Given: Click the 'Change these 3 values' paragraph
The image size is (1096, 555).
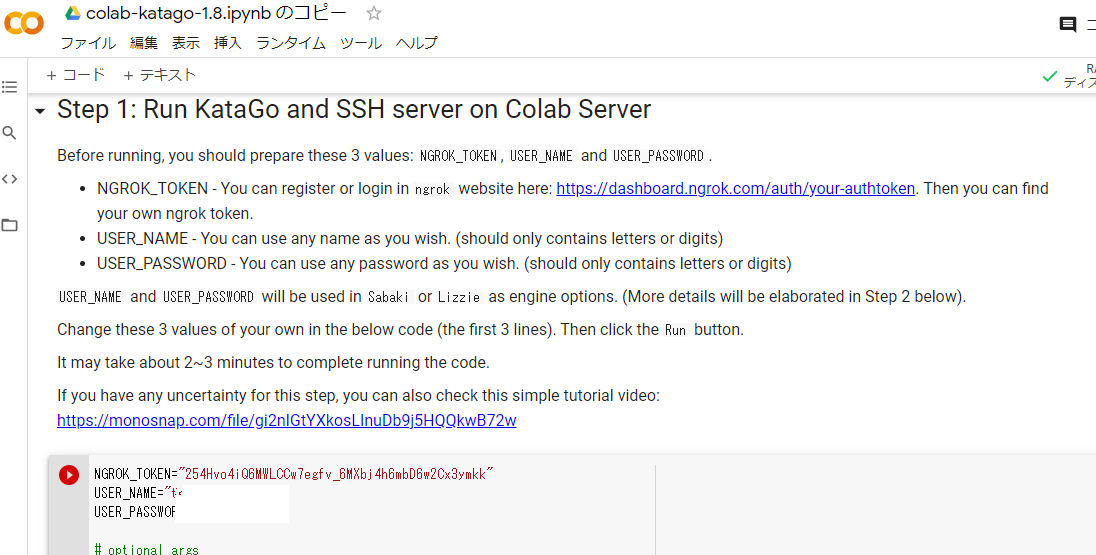Looking at the screenshot, I should tap(401, 330).
